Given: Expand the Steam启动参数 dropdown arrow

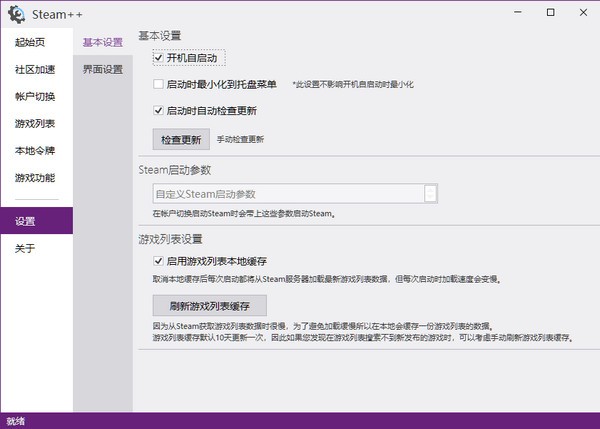Looking at the screenshot, I should (x=431, y=194).
